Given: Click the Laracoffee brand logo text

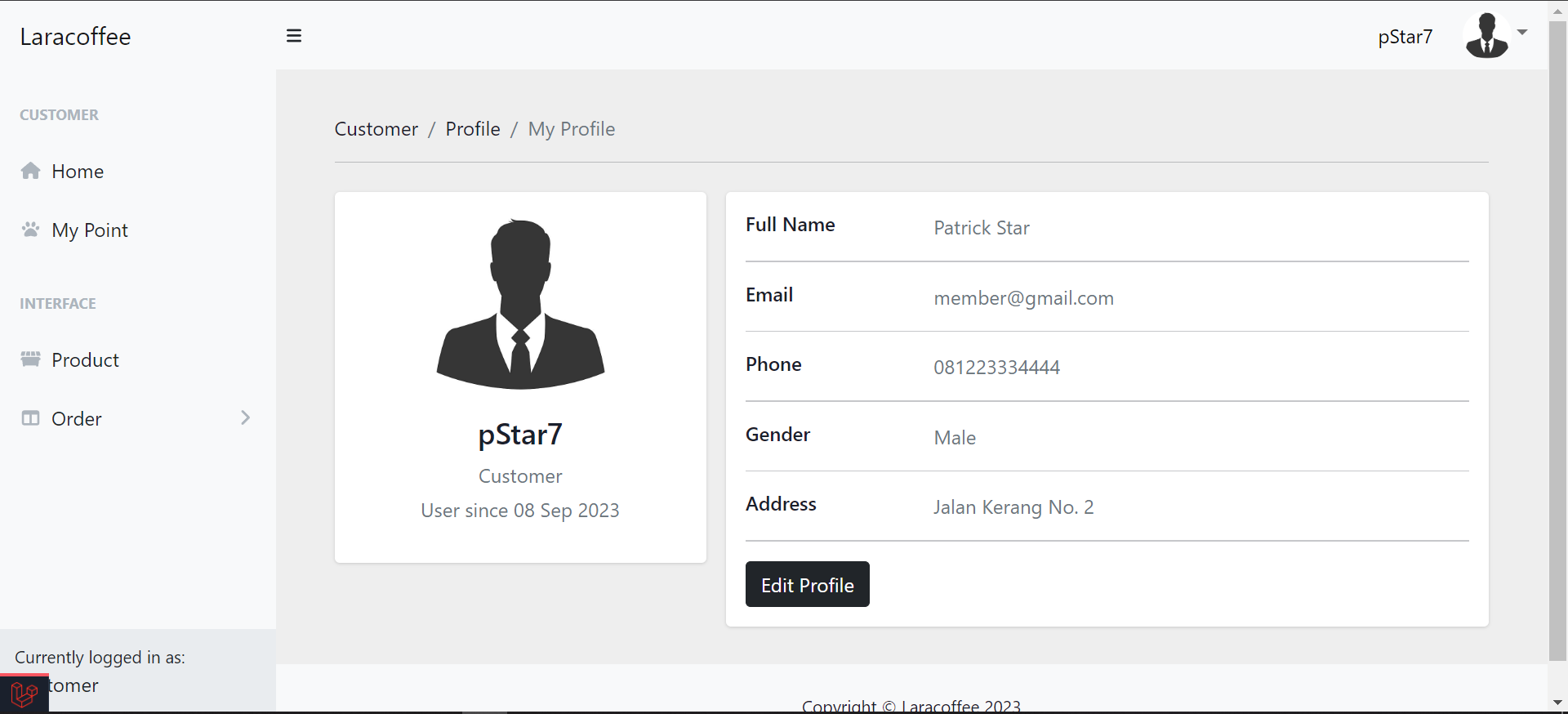Looking at the screenshot, I should coord(75,37).
